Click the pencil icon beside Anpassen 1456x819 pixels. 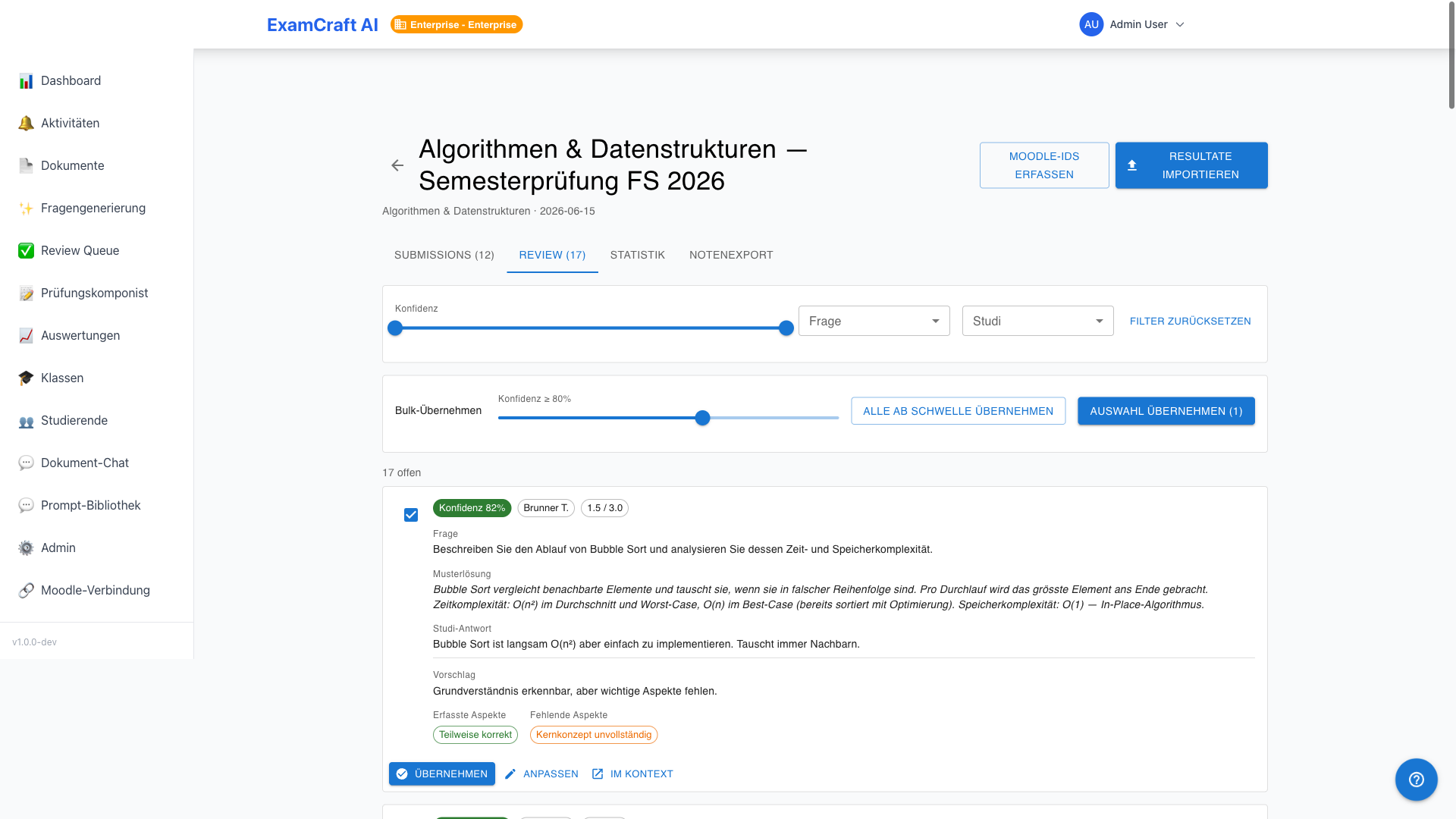510,773
